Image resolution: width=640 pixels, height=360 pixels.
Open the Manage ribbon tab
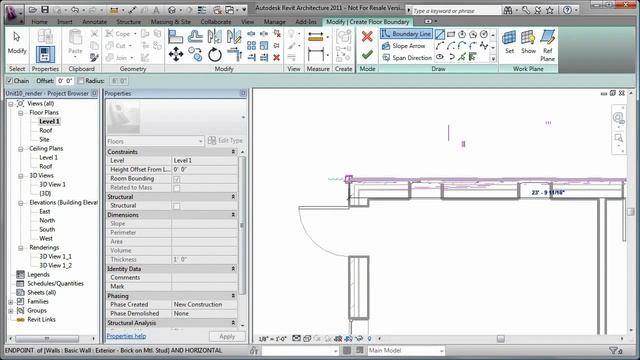pyautogui.click(x=275, y=22)
